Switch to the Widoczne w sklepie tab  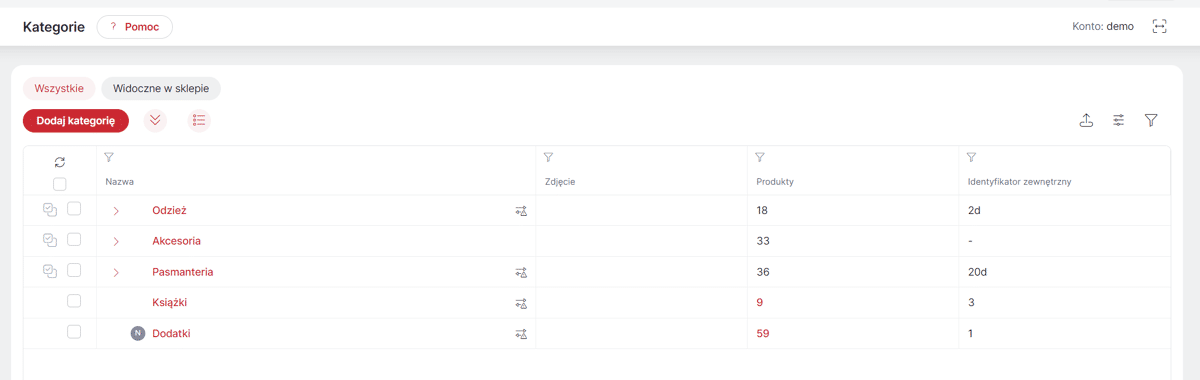[161, 88]
